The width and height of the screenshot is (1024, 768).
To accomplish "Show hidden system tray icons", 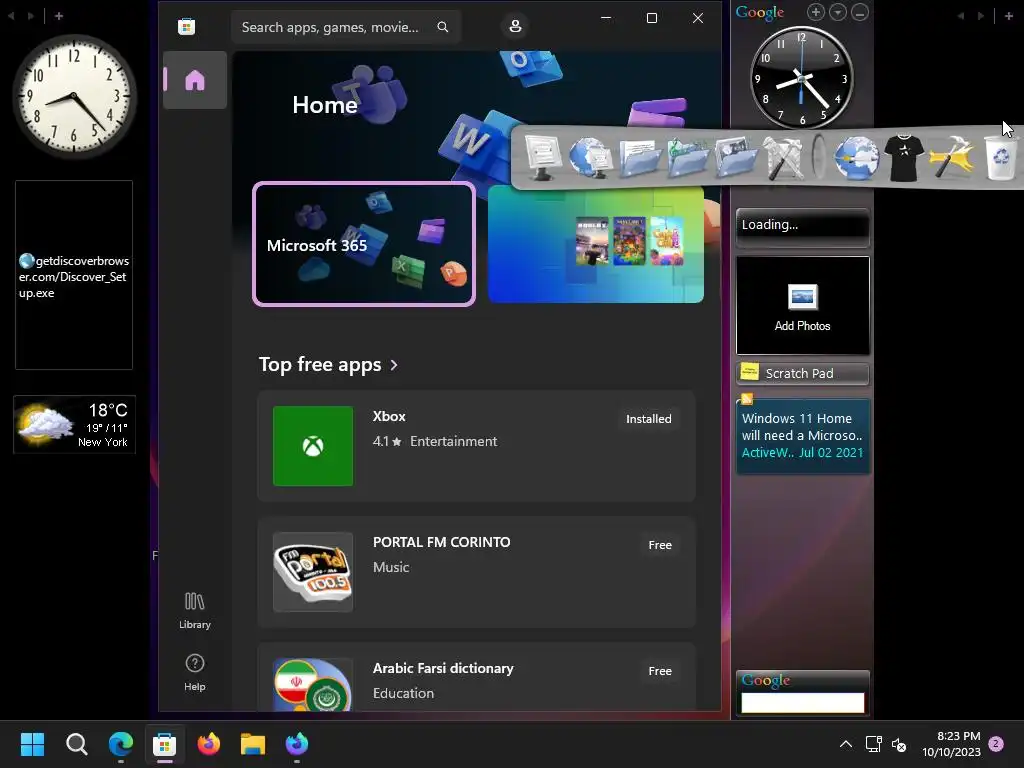I will point(845,744).
